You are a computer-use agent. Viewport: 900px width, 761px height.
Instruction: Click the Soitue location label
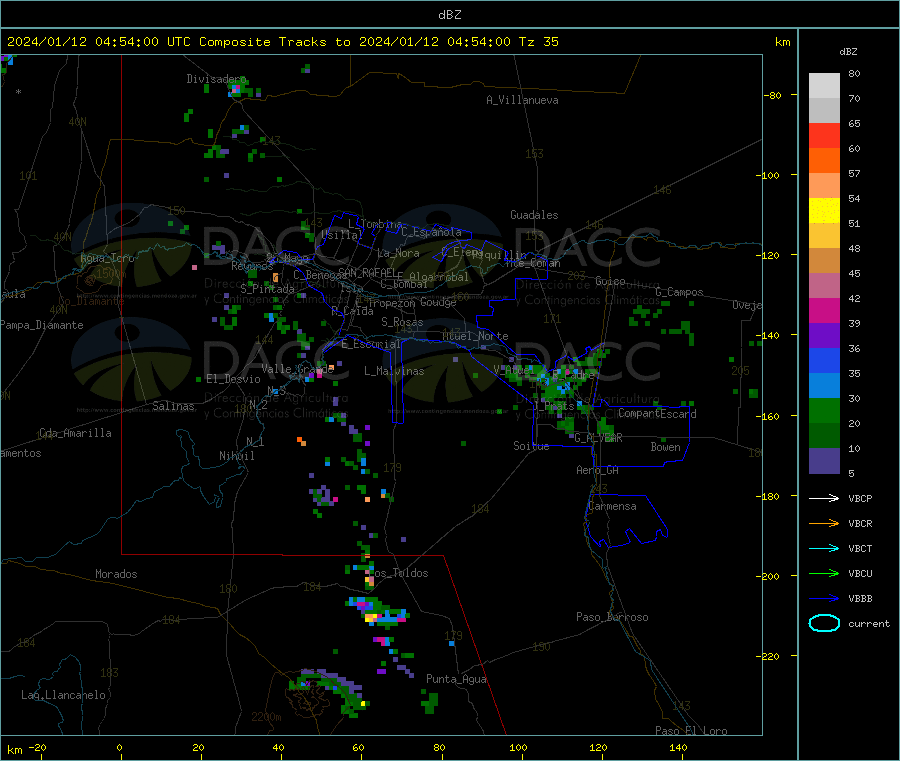[x=531, y=446]
